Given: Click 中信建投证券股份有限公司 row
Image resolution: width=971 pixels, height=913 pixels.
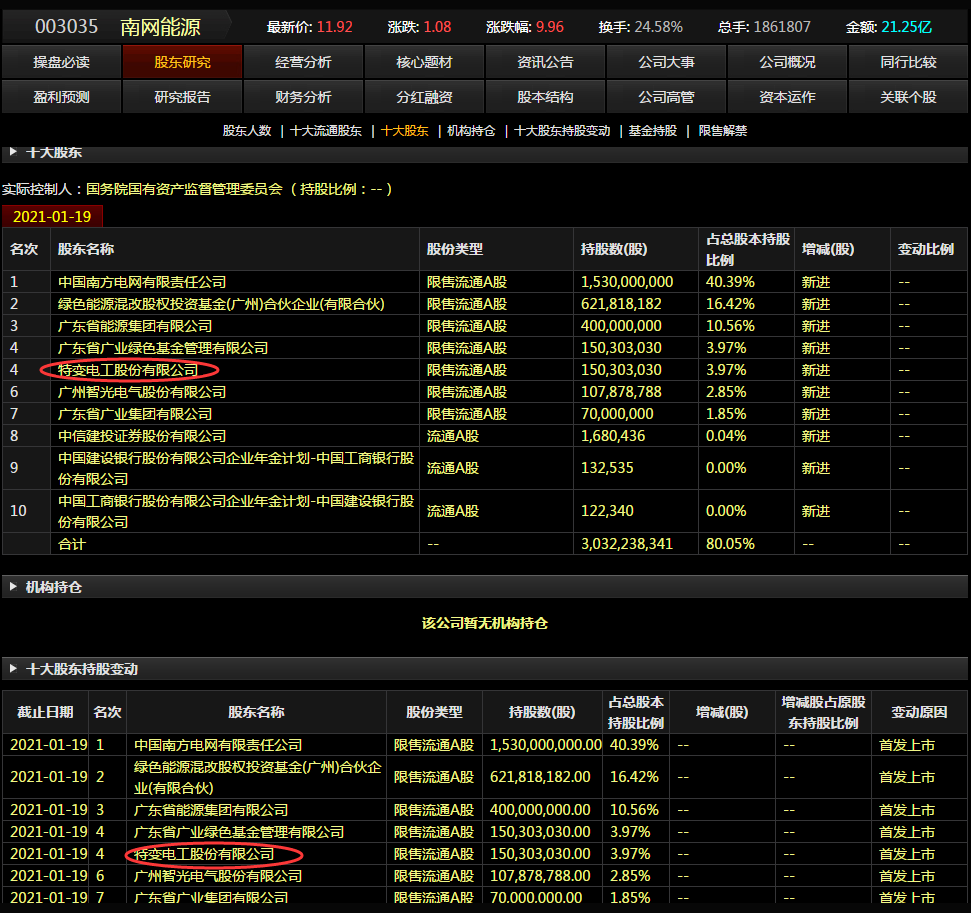Looking at the screenshot, I should tap(142, 436).
